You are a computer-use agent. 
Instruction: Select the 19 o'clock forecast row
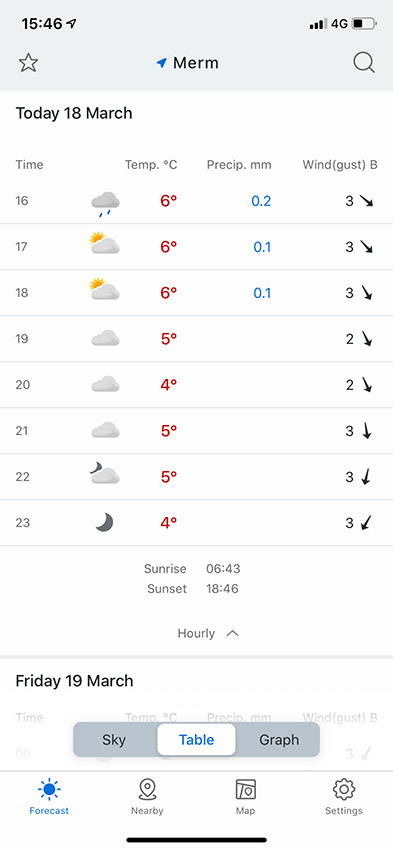click(196, 339)
